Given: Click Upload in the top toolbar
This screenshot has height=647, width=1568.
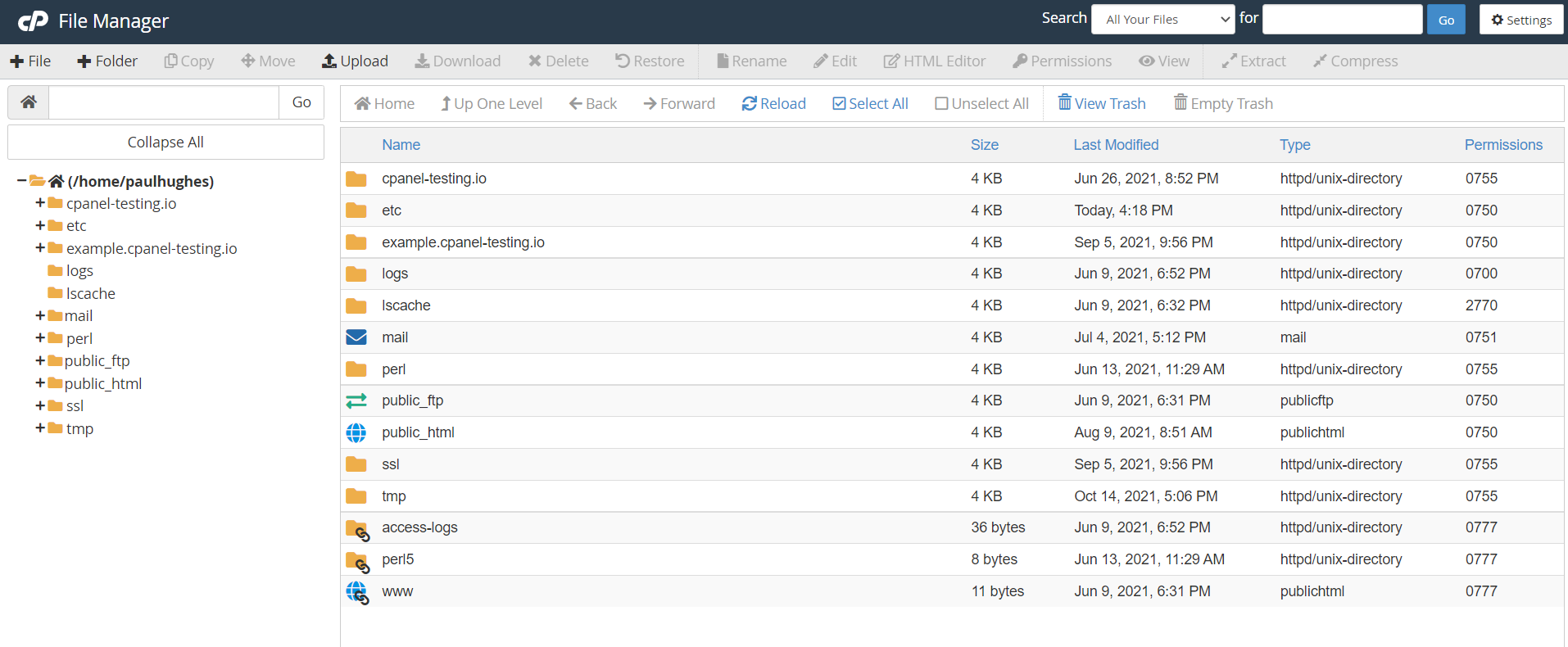Looking at the screenshot, I should click(x=355, y=61).
